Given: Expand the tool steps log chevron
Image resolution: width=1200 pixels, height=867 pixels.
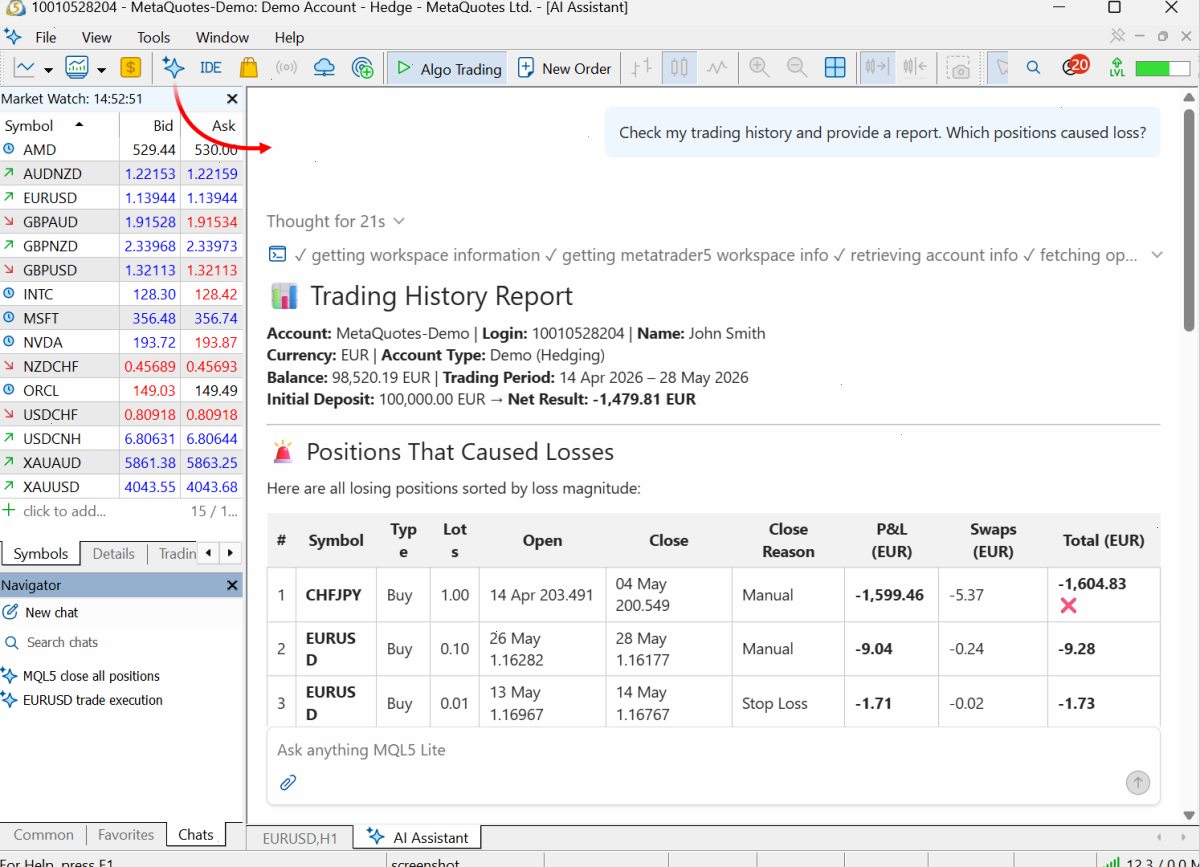Looking at the screenshot, I should [x=1157, y=255].
